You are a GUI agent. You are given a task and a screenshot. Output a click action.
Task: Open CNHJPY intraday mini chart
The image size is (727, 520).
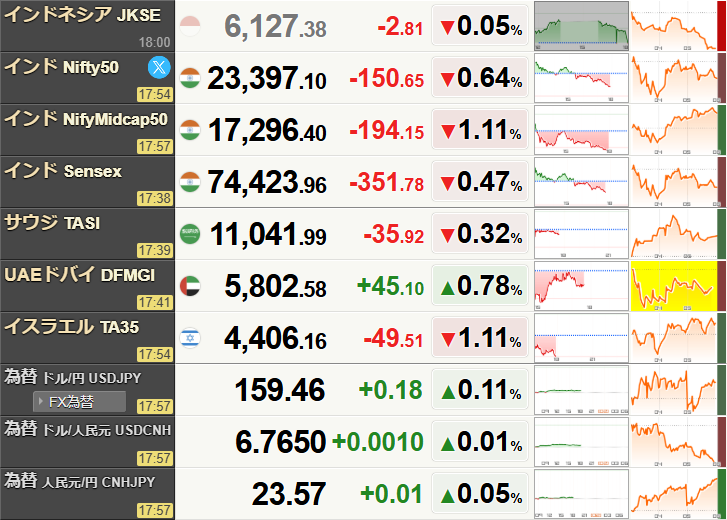(581, 494)
